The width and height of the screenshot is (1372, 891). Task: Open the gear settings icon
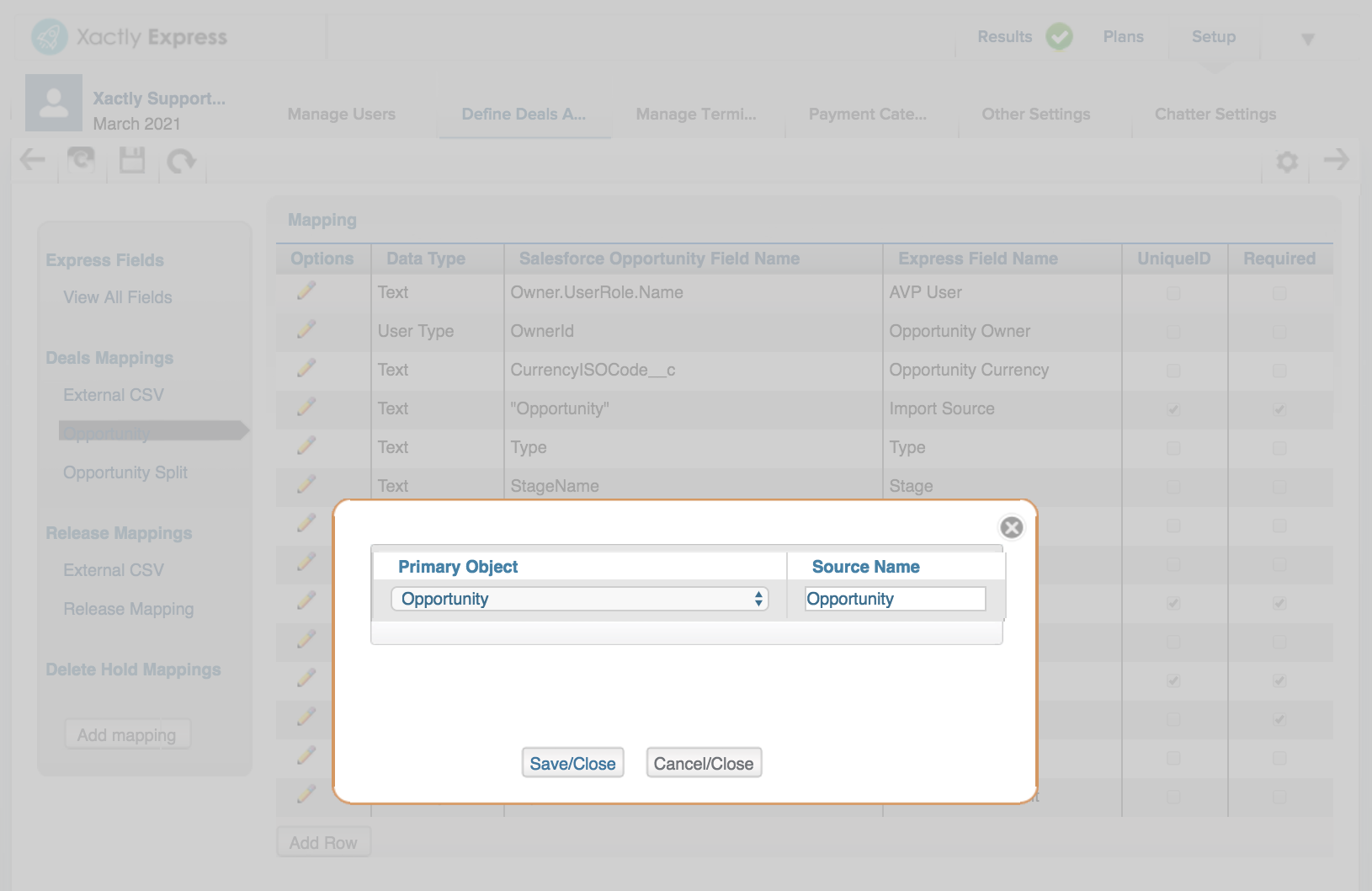pyautogui.click(x=1287, y=161)
